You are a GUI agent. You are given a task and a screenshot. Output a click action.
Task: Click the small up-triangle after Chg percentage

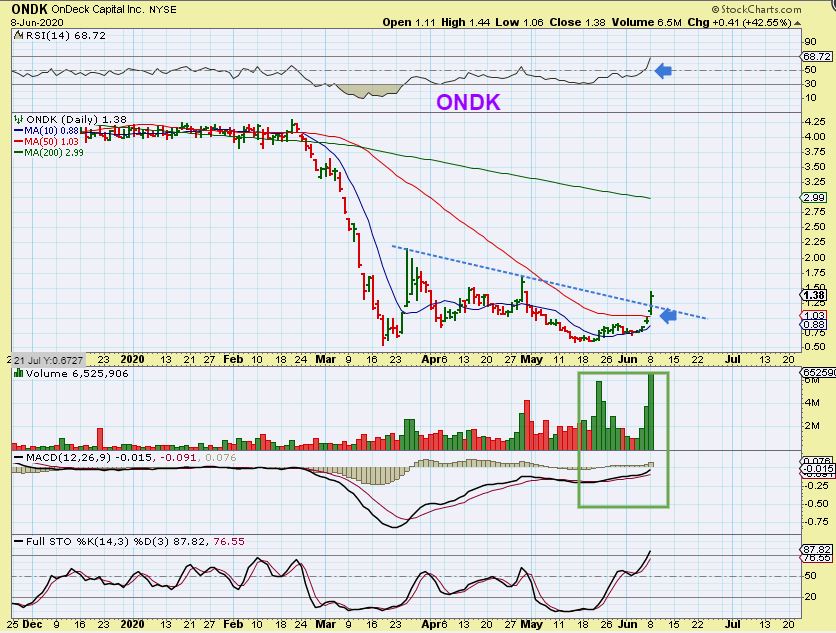(798, 23)
